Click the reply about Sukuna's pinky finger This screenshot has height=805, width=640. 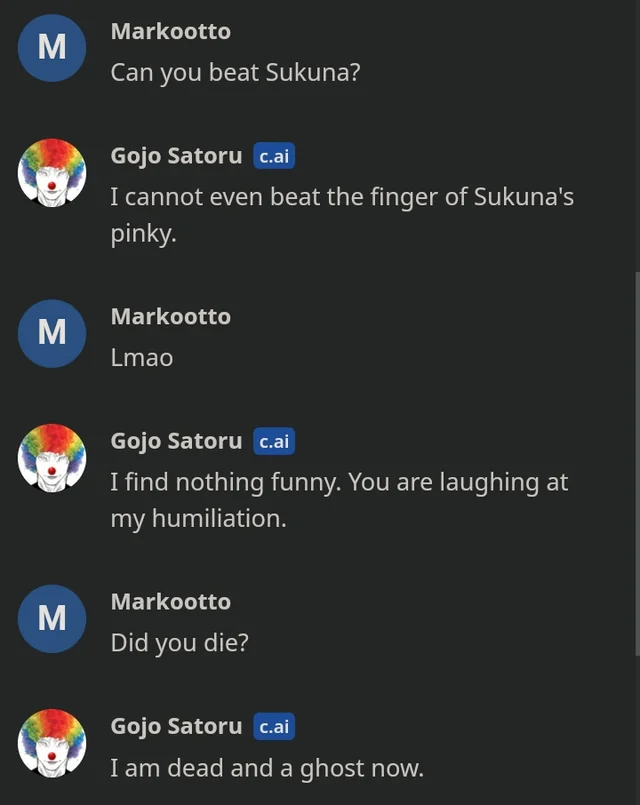click(x=340, y=214)
